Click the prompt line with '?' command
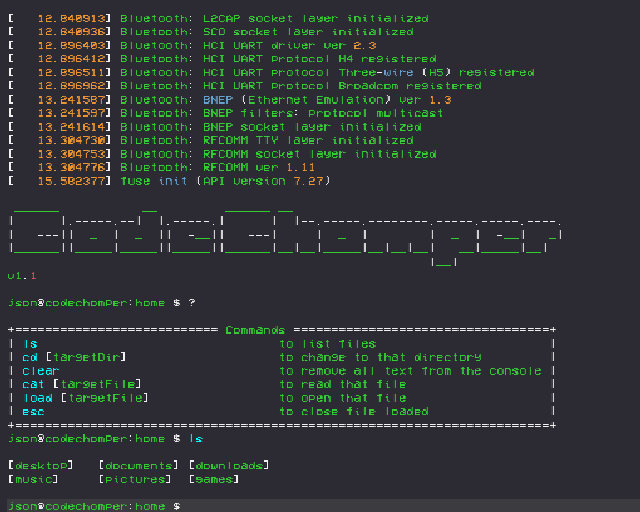This screenshot has width=640, height=512. (102, 303)
